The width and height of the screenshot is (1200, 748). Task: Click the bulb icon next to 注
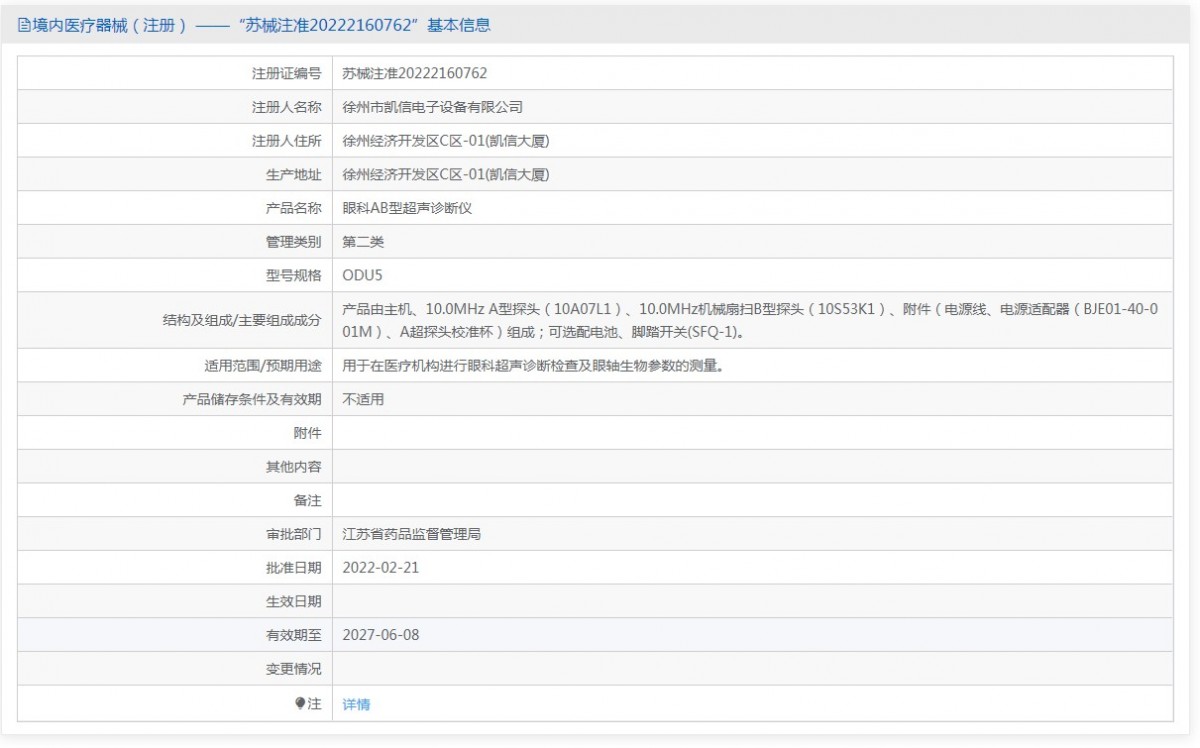[x=300, y=703]
